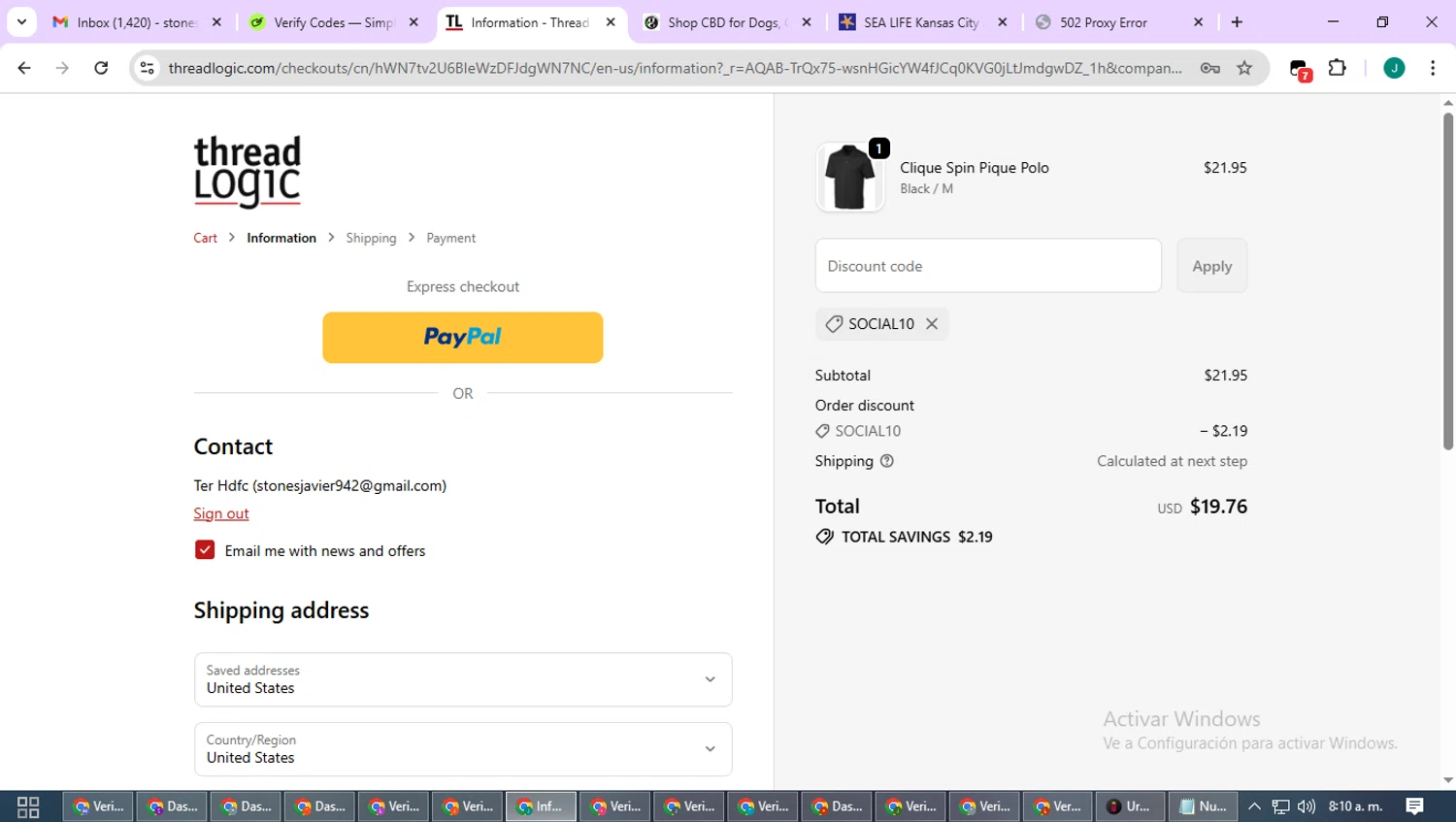Open the Windows notification center icon
Screen dimensions: 1456x822
click(1414, 806)
